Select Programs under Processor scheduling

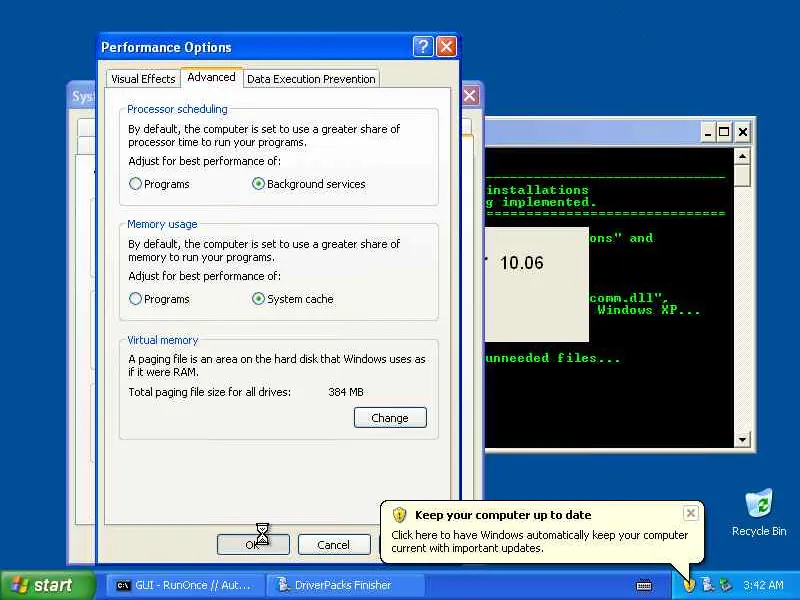coord(159,184)
